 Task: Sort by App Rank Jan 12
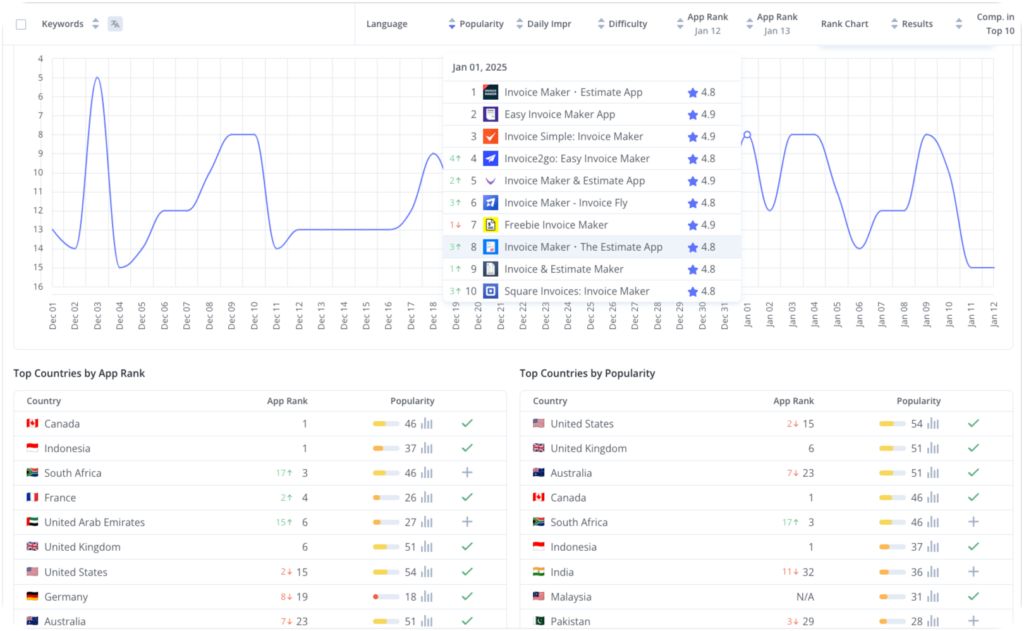coord(680,24)
